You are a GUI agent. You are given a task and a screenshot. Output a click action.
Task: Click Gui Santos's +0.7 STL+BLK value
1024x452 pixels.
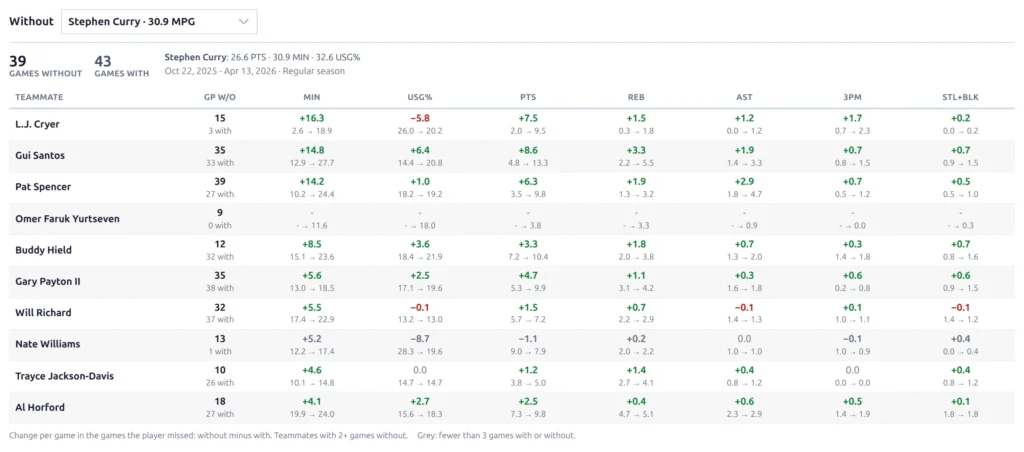(961, 150)
